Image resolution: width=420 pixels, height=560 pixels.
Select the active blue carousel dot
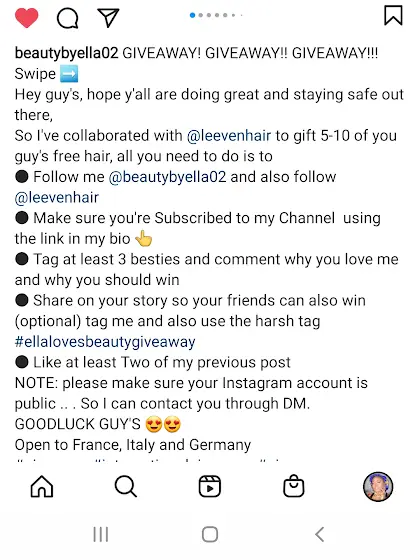click(x=192, y=15)
